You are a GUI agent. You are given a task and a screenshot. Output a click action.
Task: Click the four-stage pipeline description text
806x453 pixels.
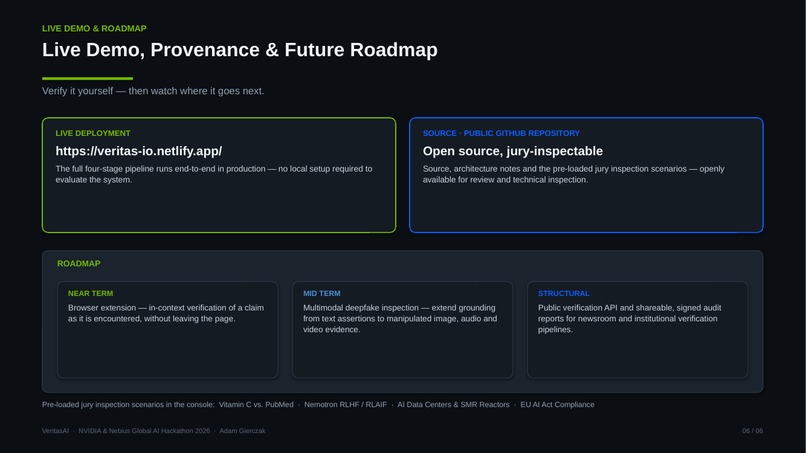coord(214,174)
